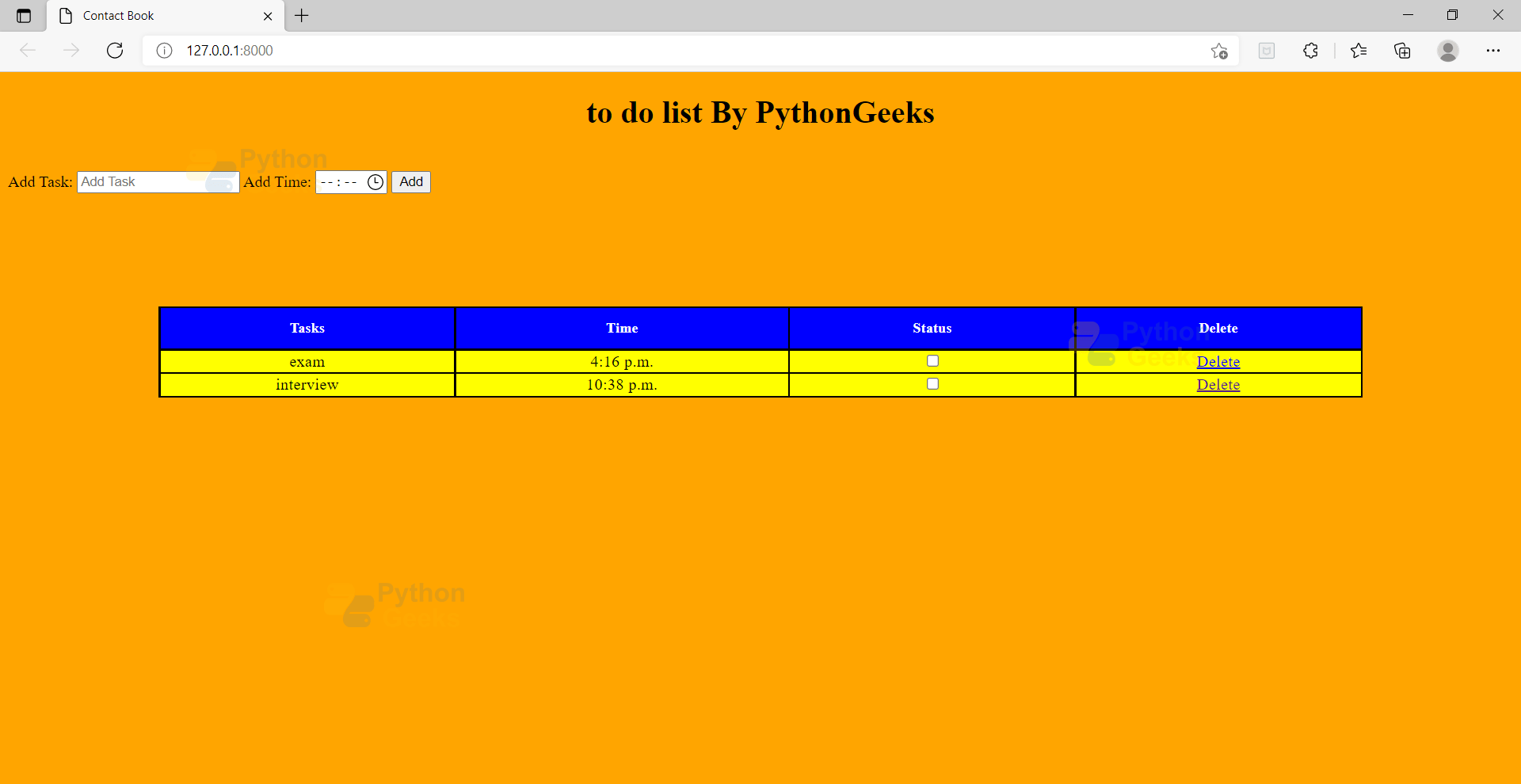Add this page to favorites
Image resolution: width=1521 pixels, height=784 pixels.
click(1219, 51)
